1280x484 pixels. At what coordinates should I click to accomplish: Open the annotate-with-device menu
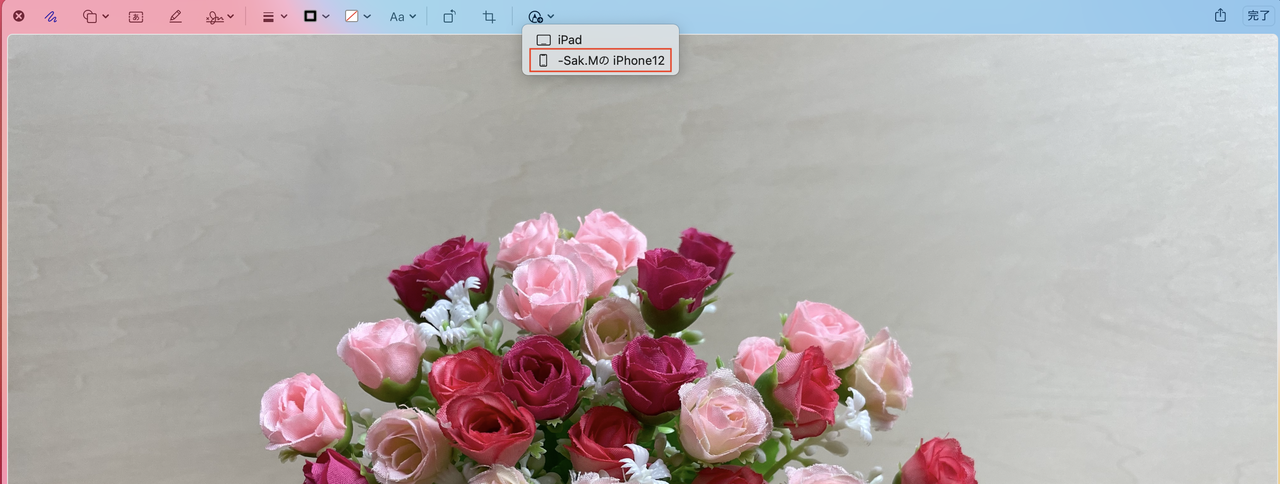(x=541, y=17)
